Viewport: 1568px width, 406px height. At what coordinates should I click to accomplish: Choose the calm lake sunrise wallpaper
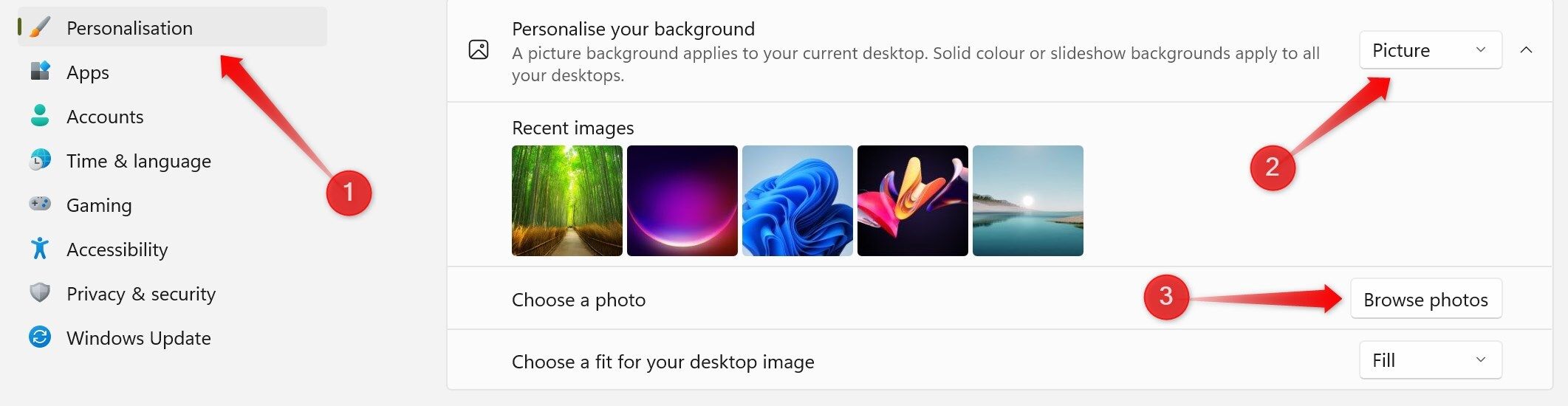point(1027,201)
